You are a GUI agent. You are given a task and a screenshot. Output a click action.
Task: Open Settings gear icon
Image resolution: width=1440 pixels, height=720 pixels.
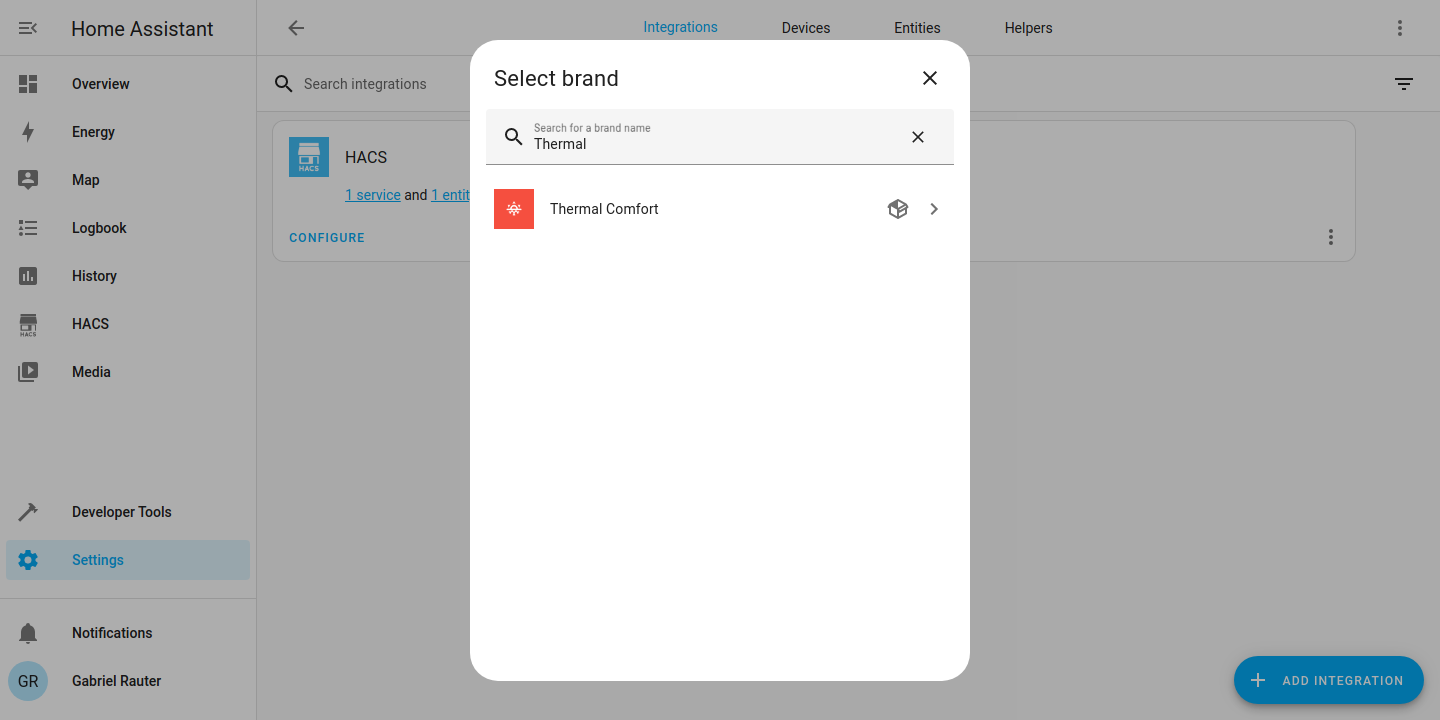(28, 560)
